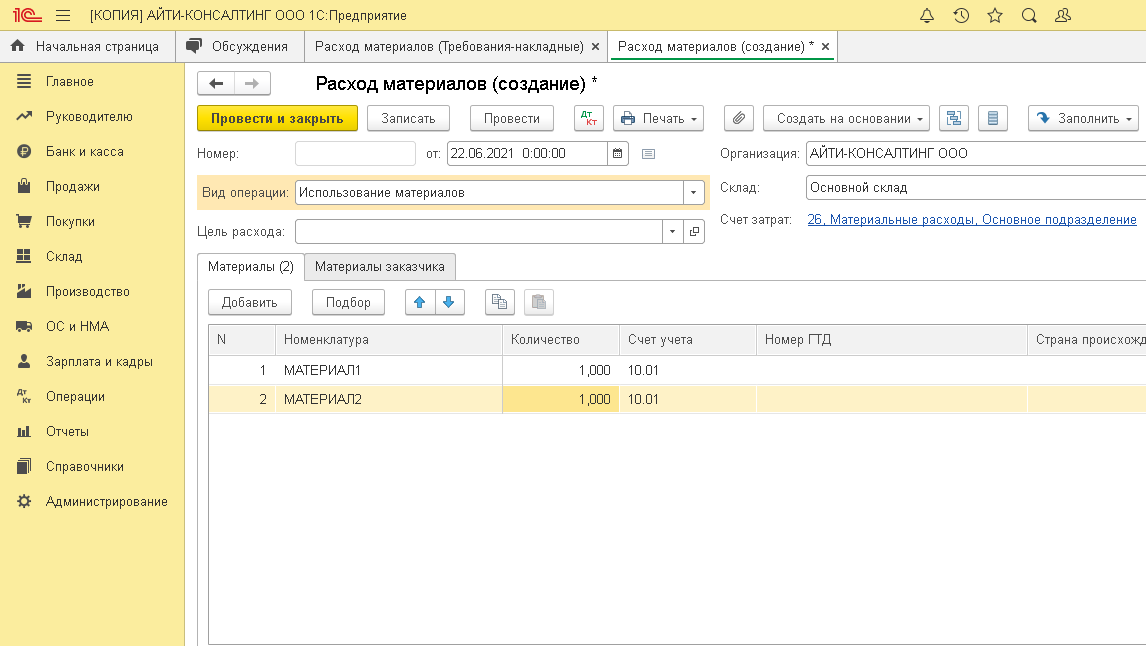The image size is (1146, 646).
Task: Open the Счет затрат link
Action: [971, 219]
